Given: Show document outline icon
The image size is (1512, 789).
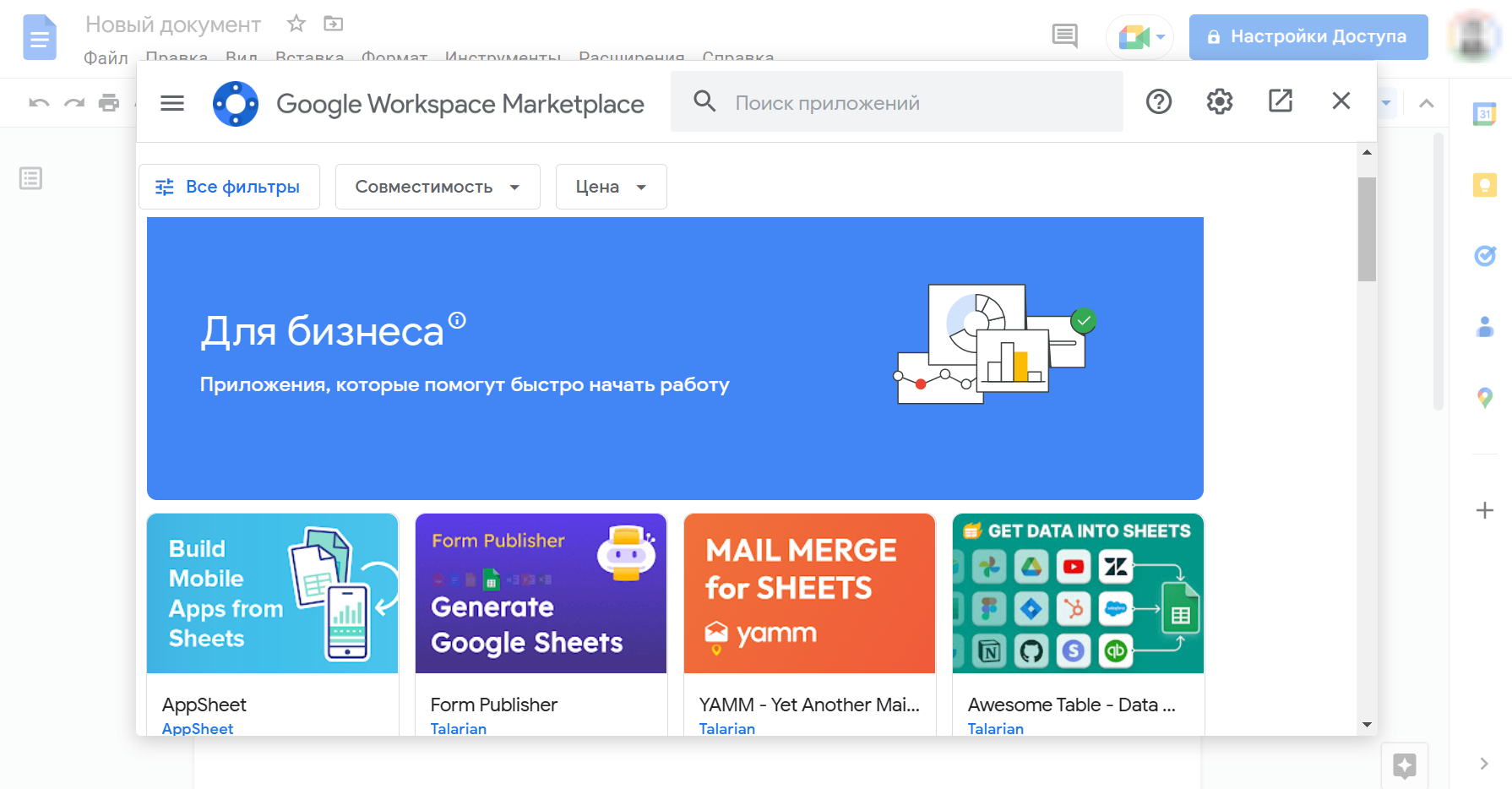Looking at the screenshot, I should click(x=31, y=178).
